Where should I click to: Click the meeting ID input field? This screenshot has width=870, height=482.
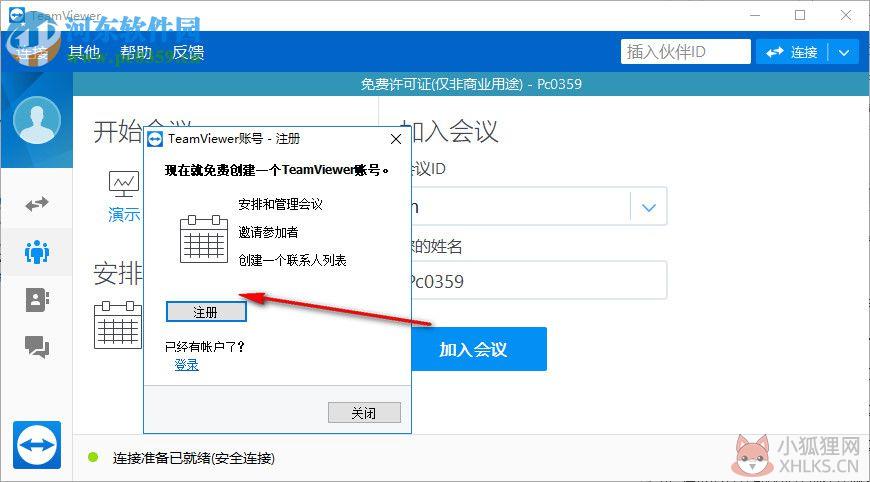click(x=520, y=207)
